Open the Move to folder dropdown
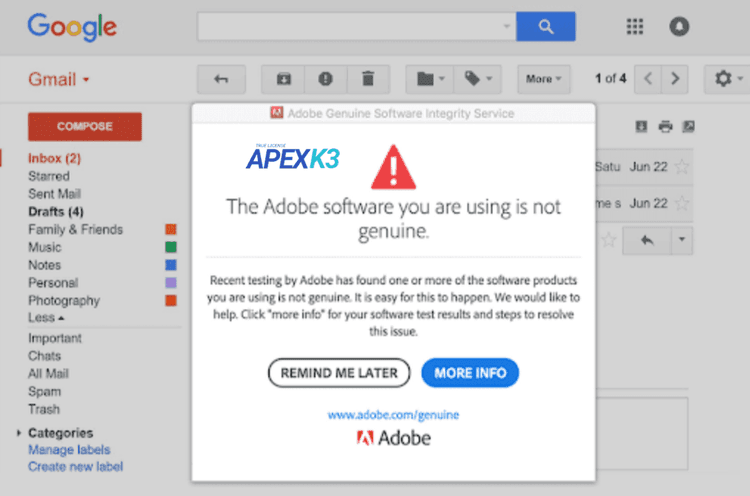Screen dimensions: 750x496 pos(430,79)
